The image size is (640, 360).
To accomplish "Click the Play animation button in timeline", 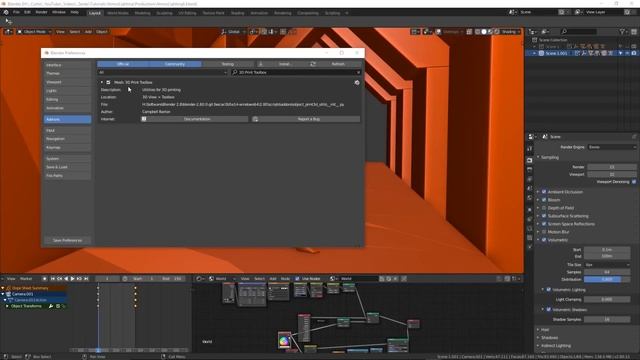I will point(73,279).
